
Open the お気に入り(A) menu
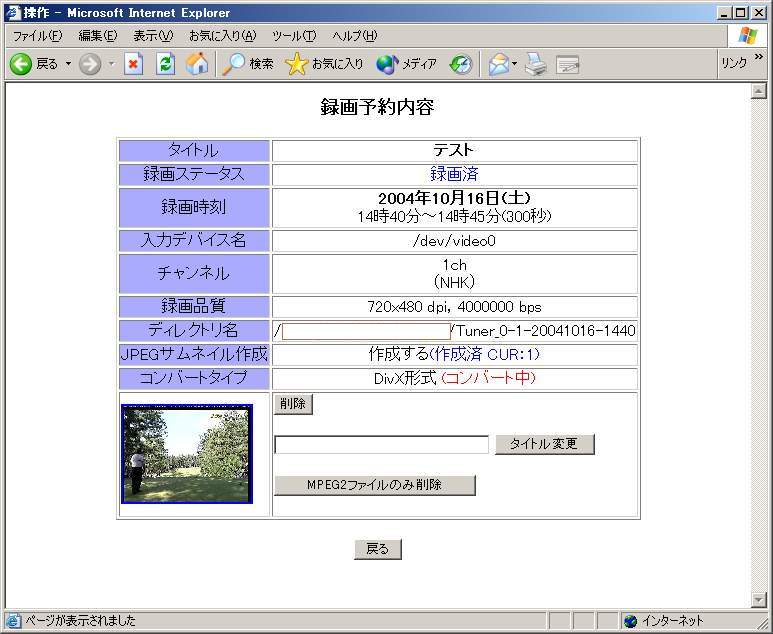[222, 36]
